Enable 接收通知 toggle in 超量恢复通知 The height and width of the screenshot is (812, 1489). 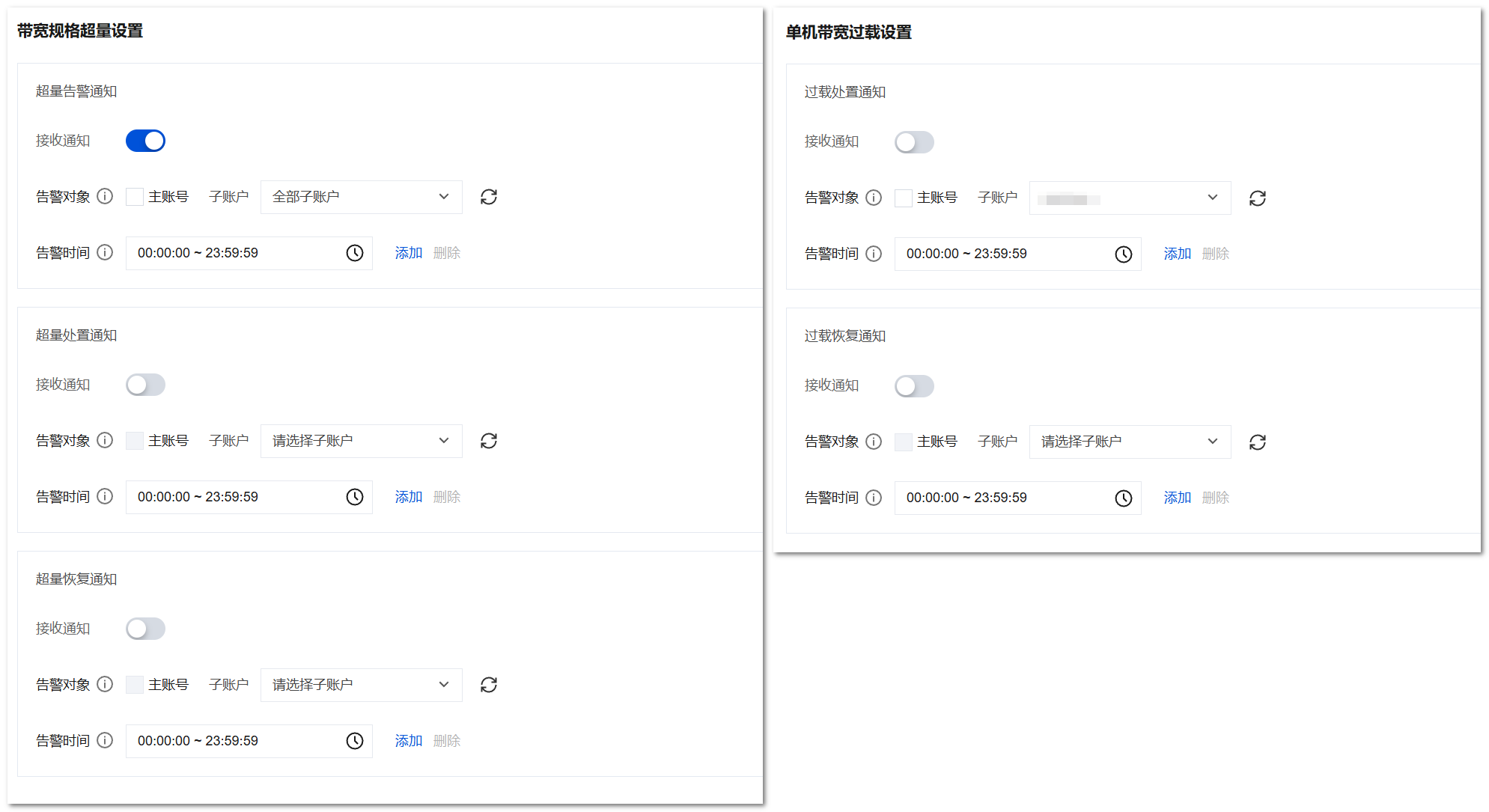[145, 629]
